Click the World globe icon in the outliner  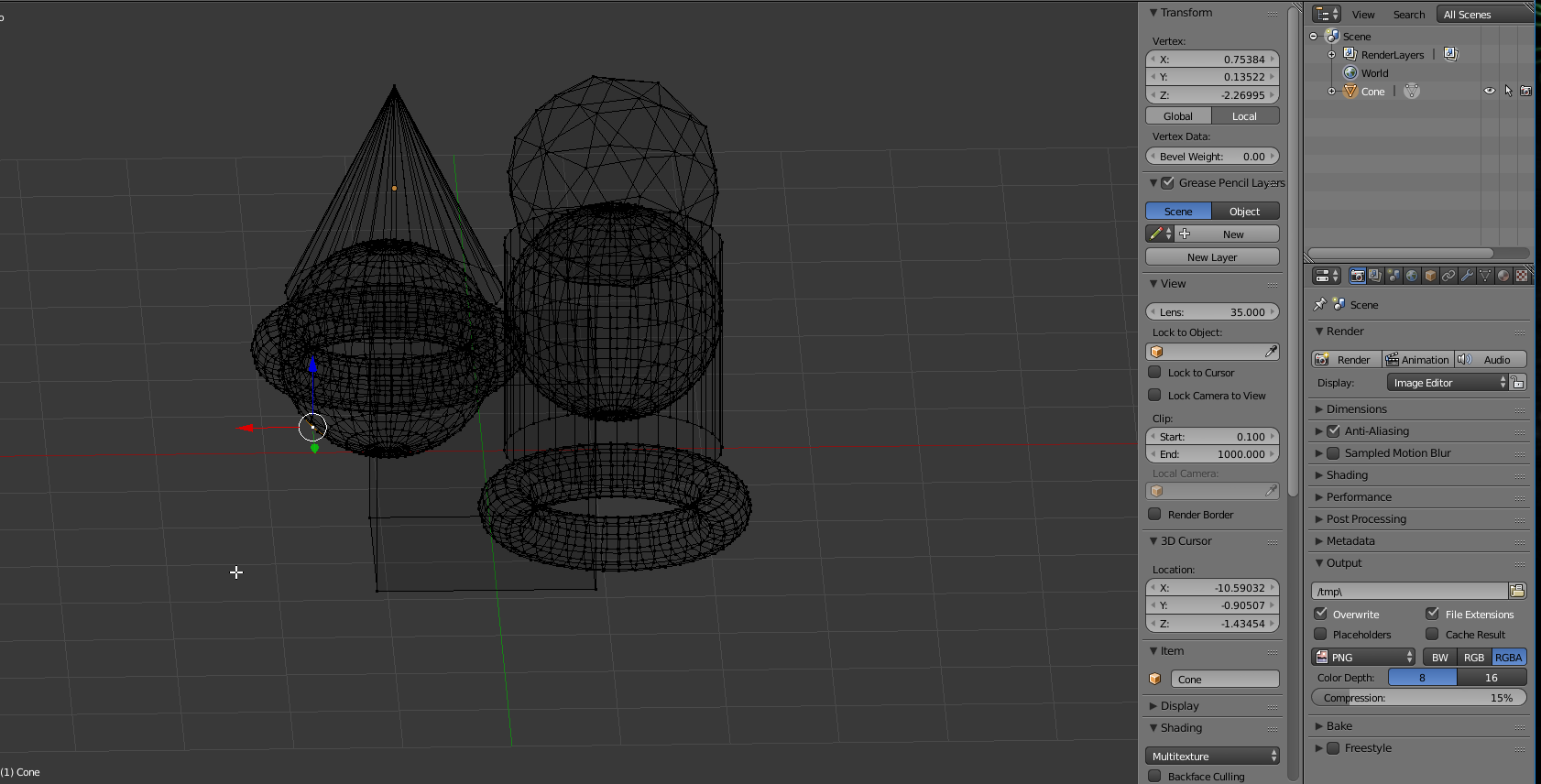(x=1350, y=72)
